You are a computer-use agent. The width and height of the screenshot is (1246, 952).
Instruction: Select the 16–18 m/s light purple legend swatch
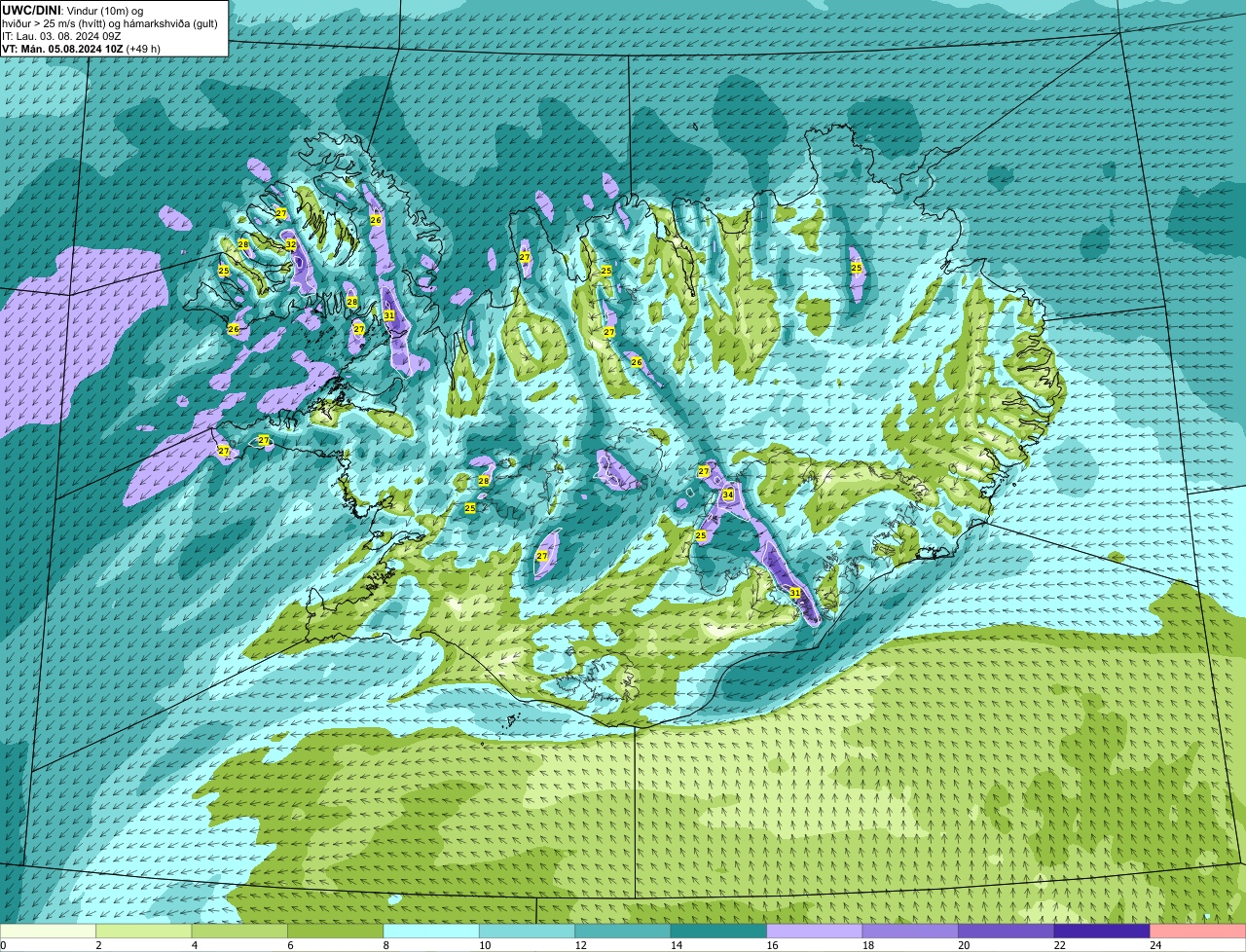(816, 931)
